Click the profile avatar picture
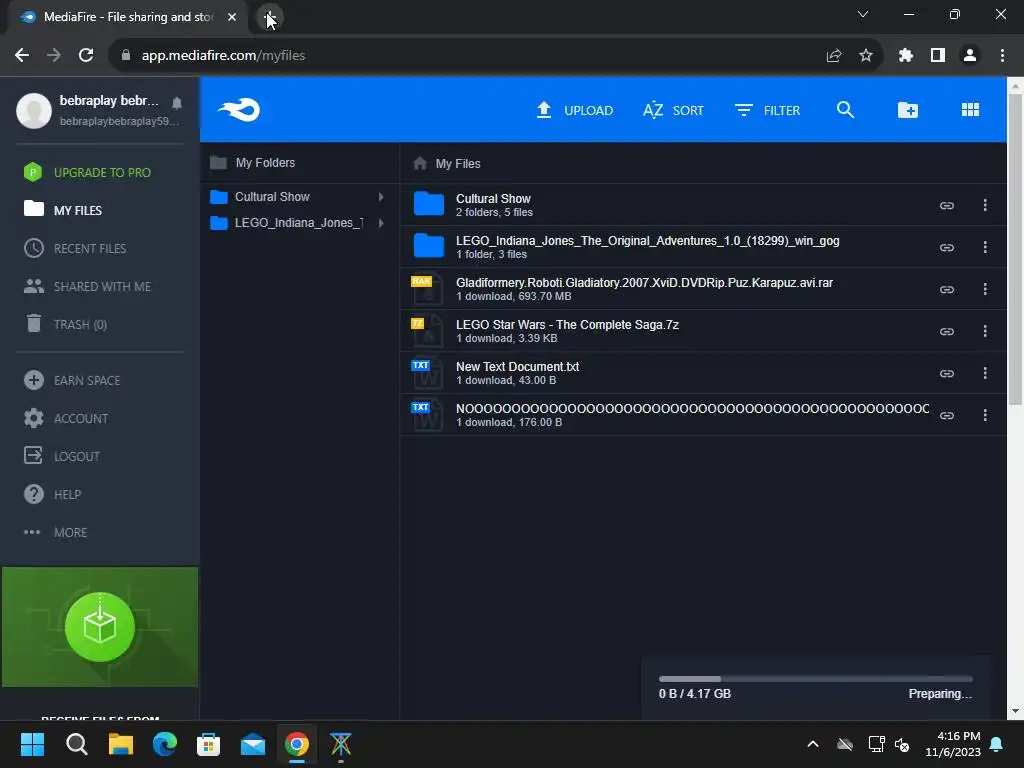The image size is (1024, 768). pos(34,110)
